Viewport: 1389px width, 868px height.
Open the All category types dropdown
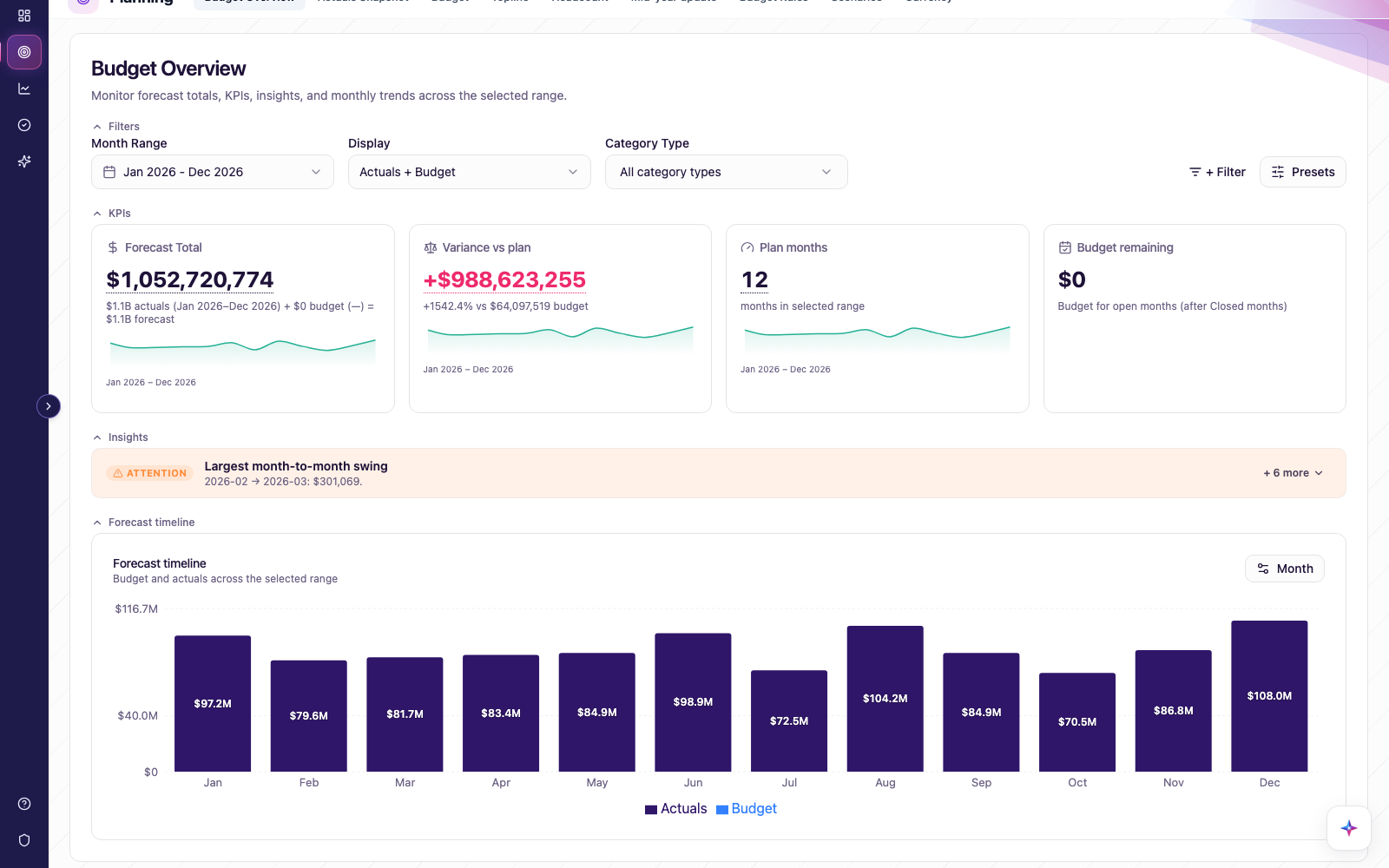pyautogui.click(x=727, y=172)
